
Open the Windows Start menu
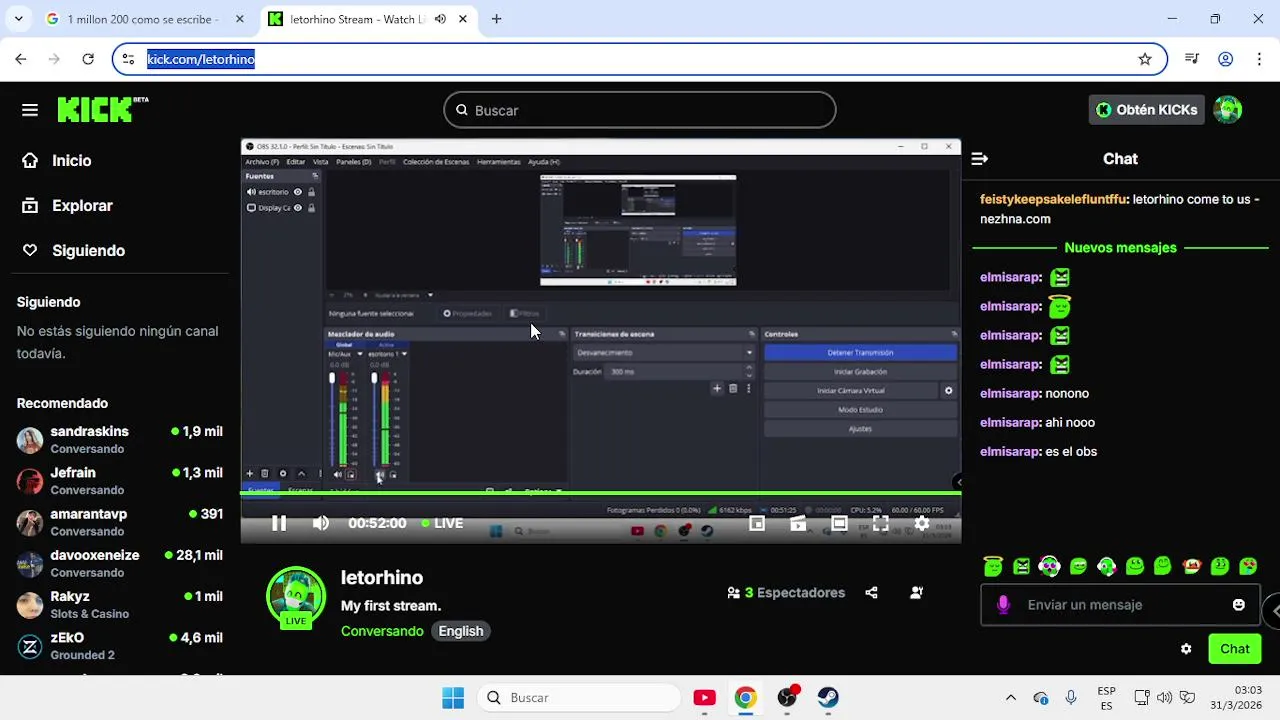[x=453, y=697]
